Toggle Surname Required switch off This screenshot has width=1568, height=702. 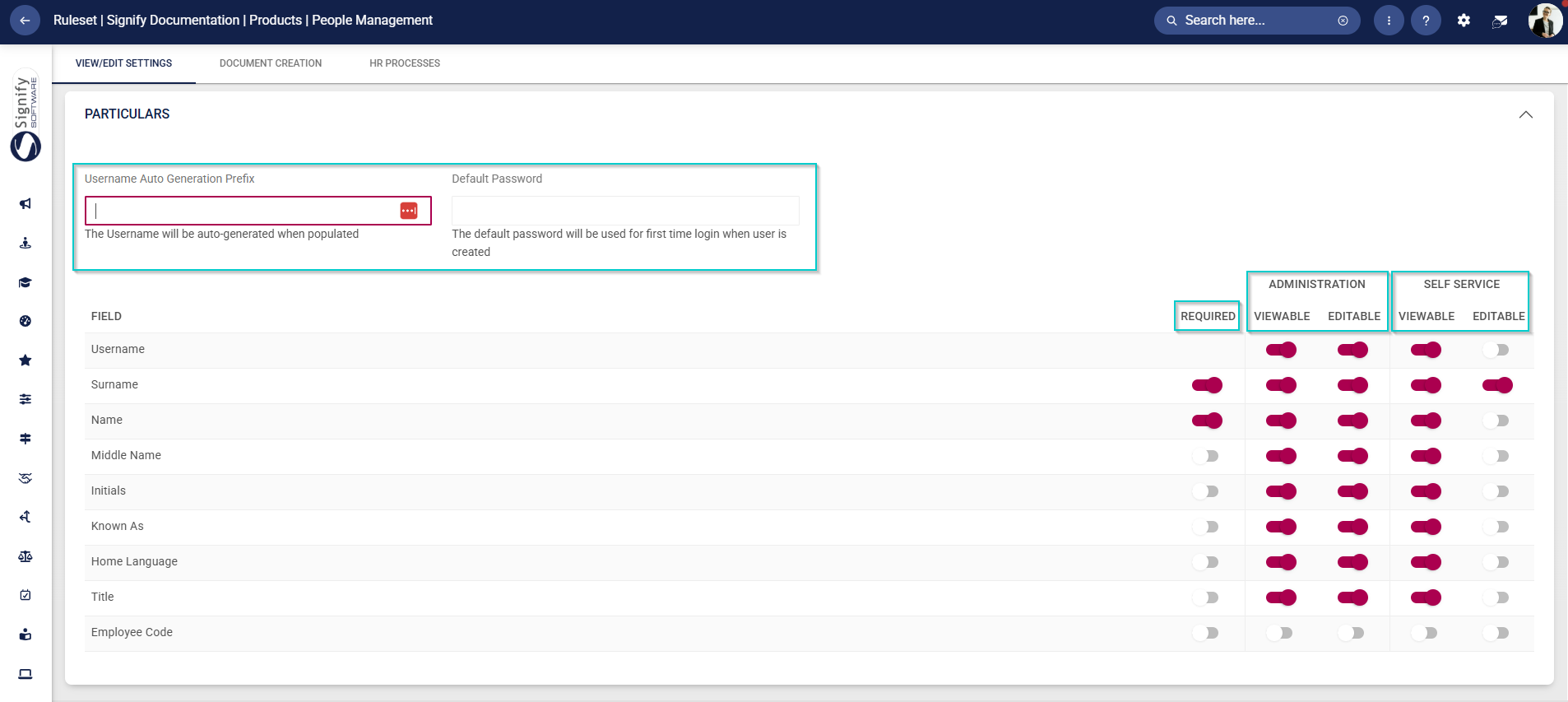pyautogui.click(x=1207, y=385)
